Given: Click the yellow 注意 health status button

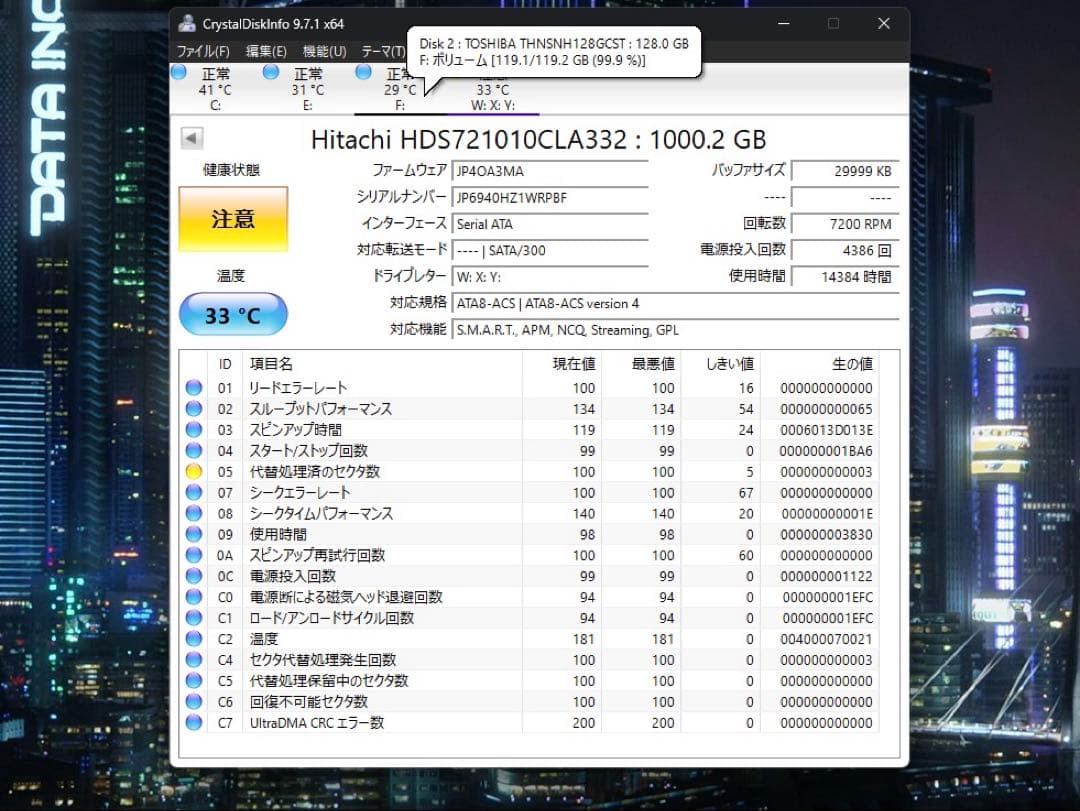Looking at the screenshot, I should pos(232,218).
